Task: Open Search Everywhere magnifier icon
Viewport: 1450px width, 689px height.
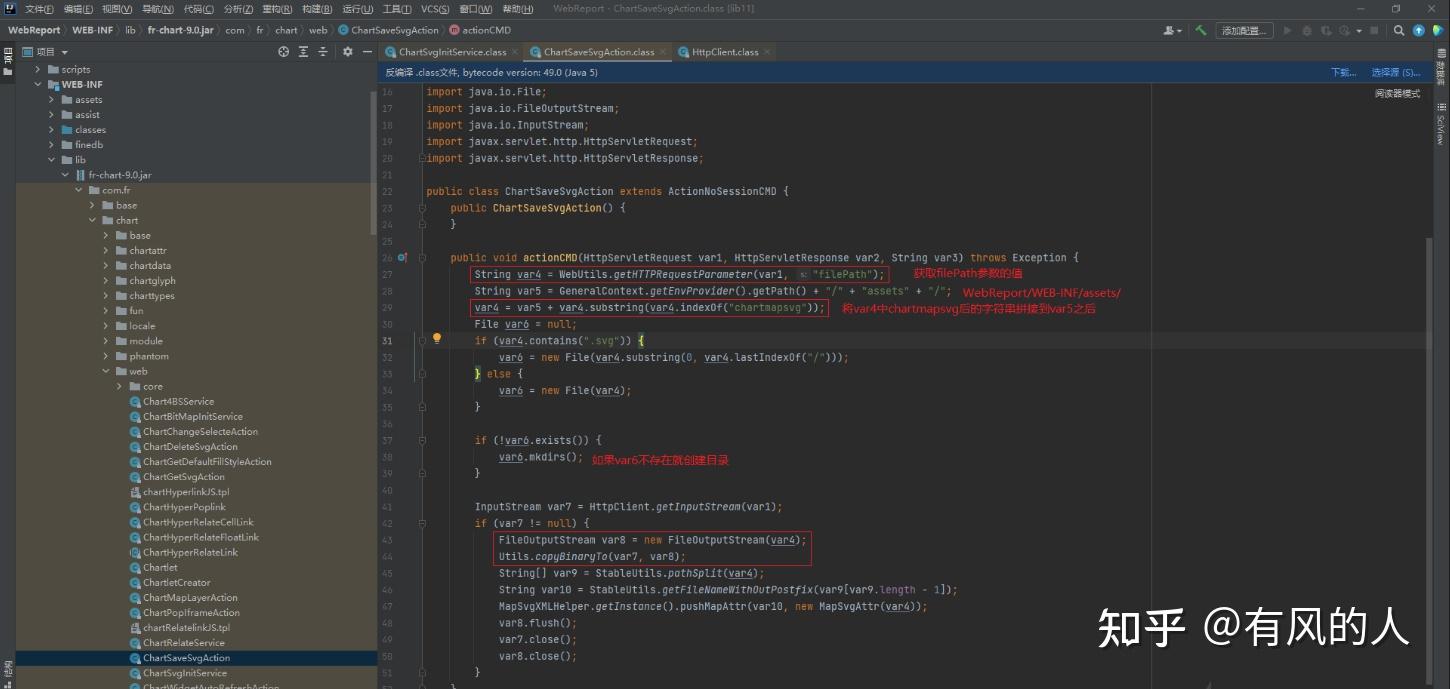Action: coord(1399,30)
